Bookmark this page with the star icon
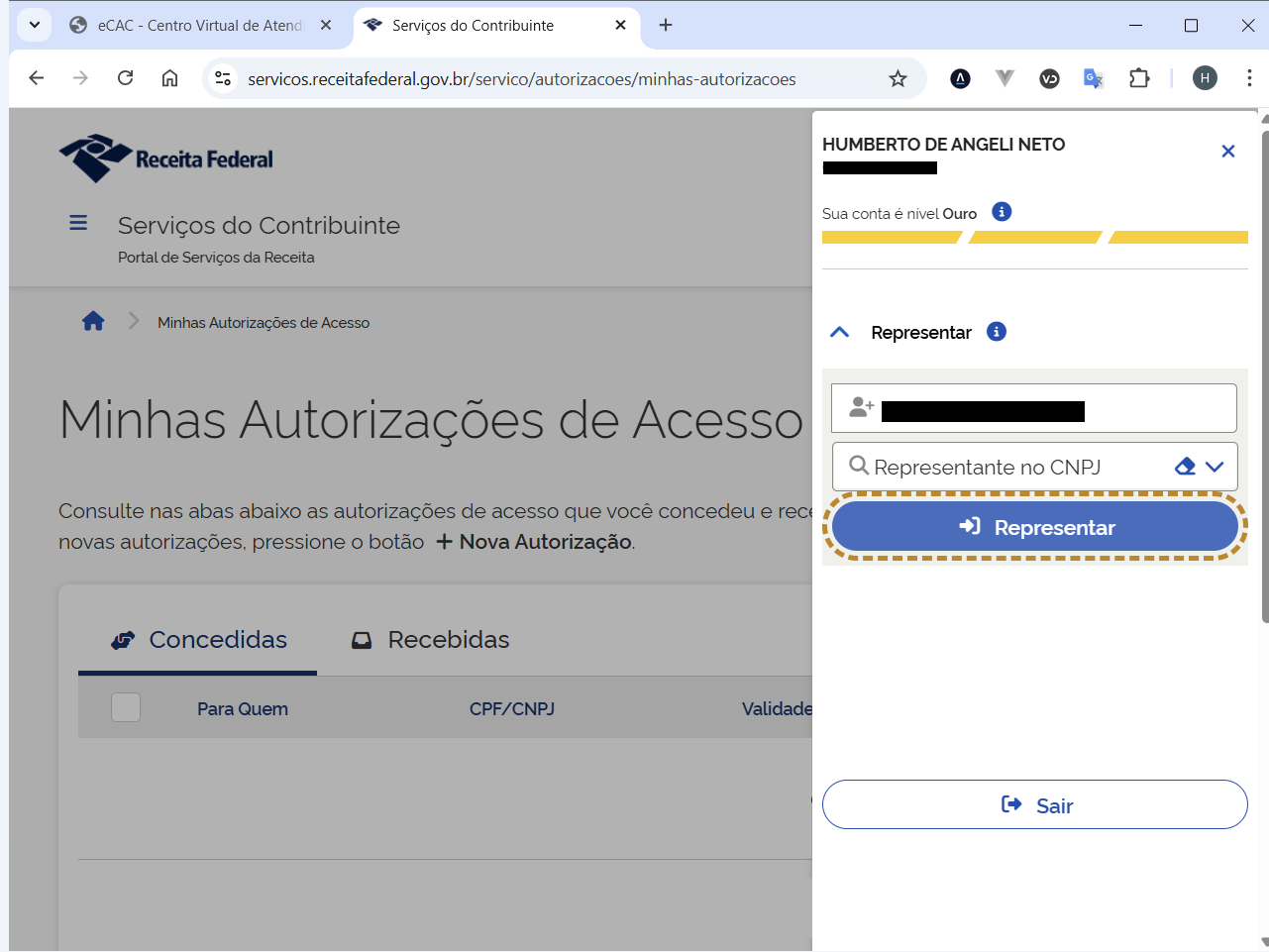This screenshot has height=952, width=1269. 898,78
